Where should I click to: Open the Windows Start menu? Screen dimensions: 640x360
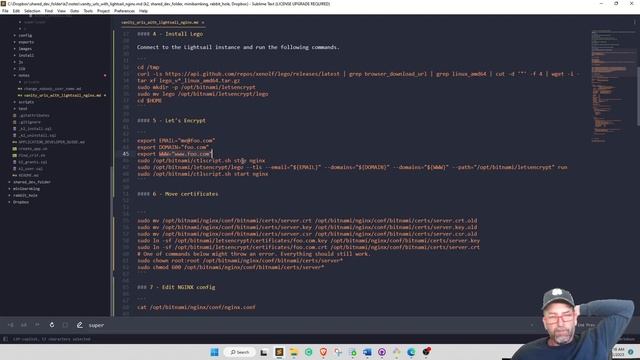coord(214,352)
